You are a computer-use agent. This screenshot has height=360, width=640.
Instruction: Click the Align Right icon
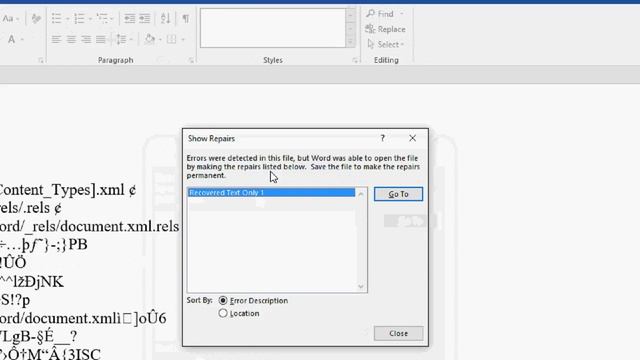(x=86, y=40)
